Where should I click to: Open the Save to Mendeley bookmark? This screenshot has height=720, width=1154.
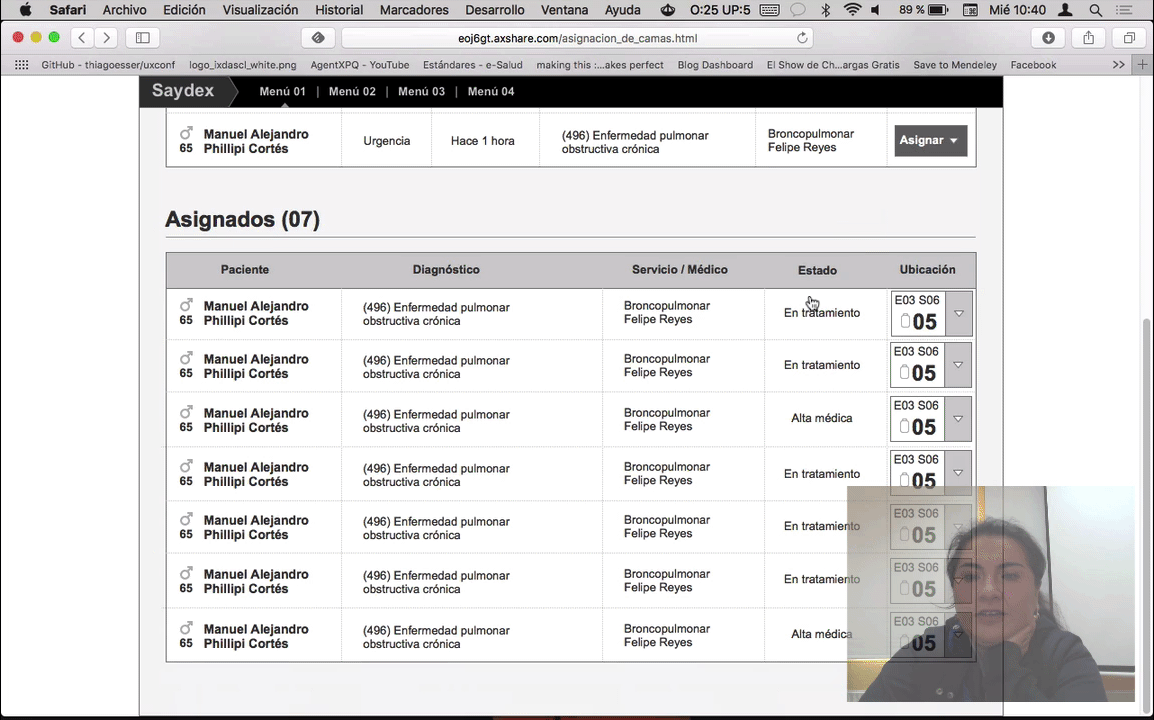pos(955,65)
